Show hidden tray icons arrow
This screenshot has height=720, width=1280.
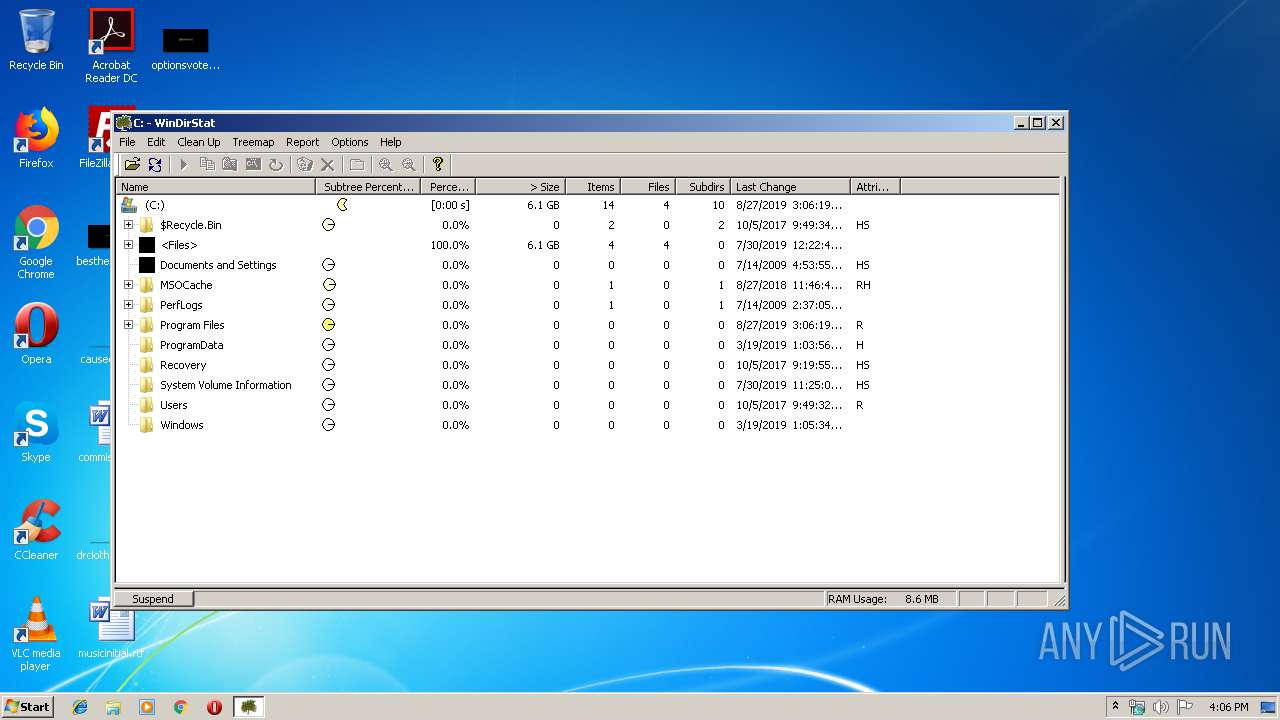(1115, 706)
